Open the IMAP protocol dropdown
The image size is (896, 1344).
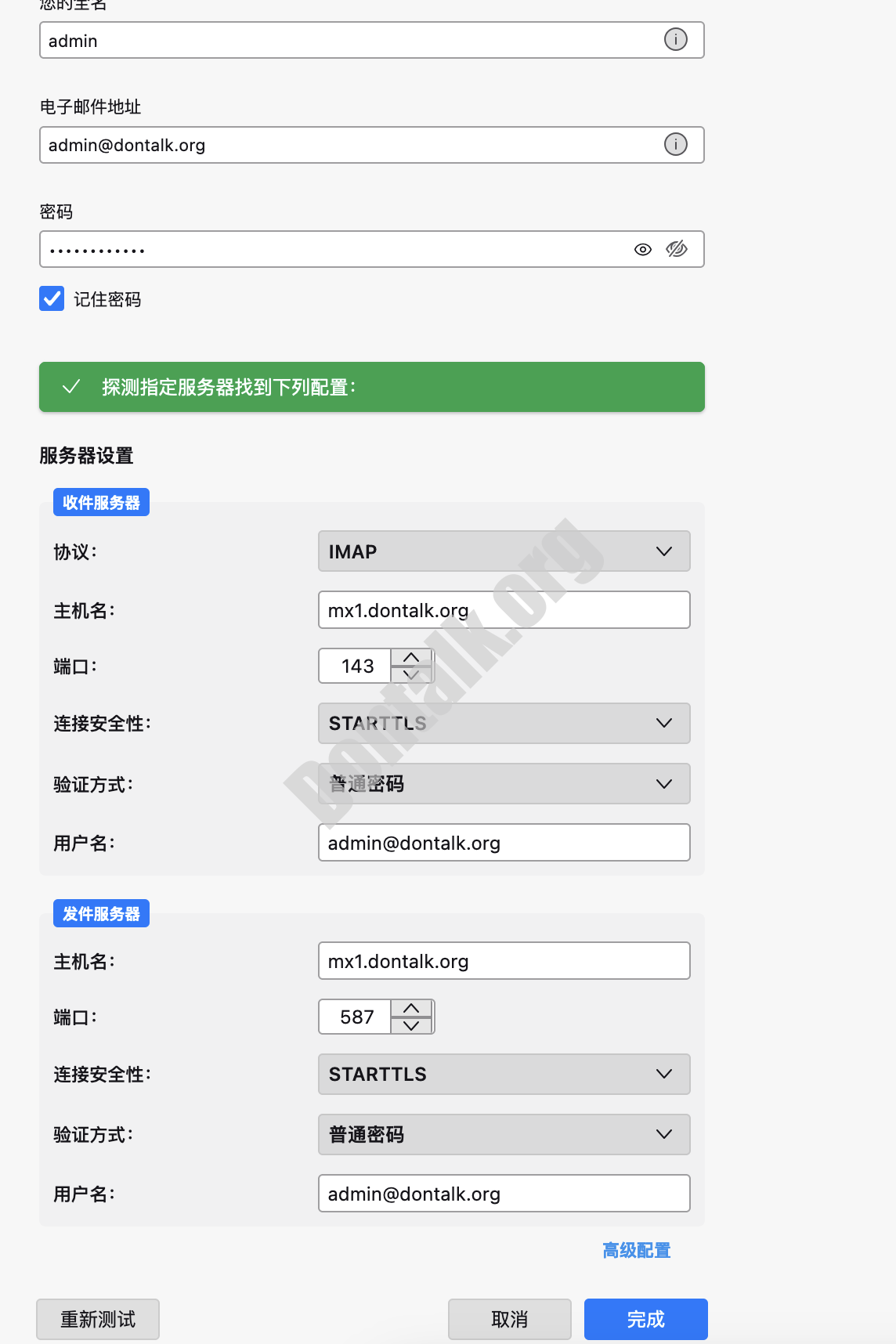(504, 551)
